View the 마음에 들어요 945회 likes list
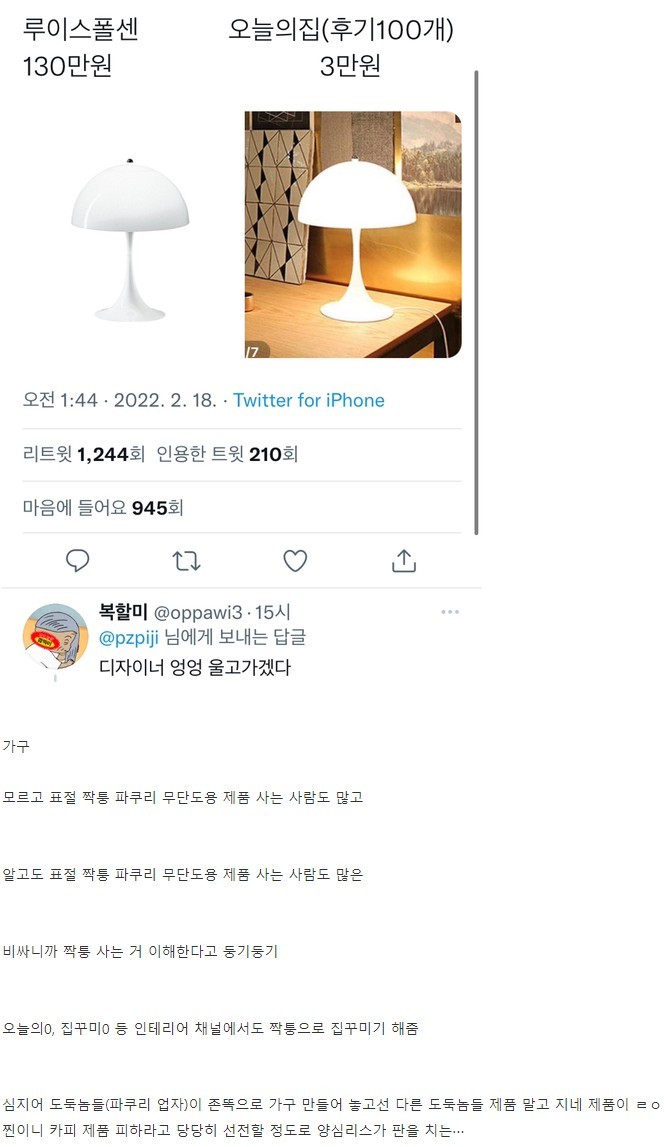Viewport: 664px width, 1147px height. [102, 508]
